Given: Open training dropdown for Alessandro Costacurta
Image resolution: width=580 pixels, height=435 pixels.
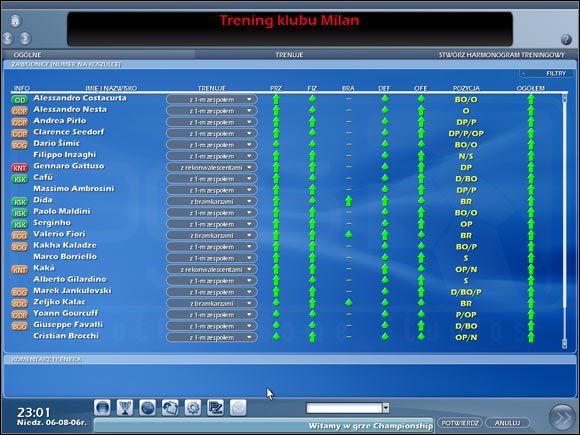Looking at the screenshot, I should (x=212, y=100).
